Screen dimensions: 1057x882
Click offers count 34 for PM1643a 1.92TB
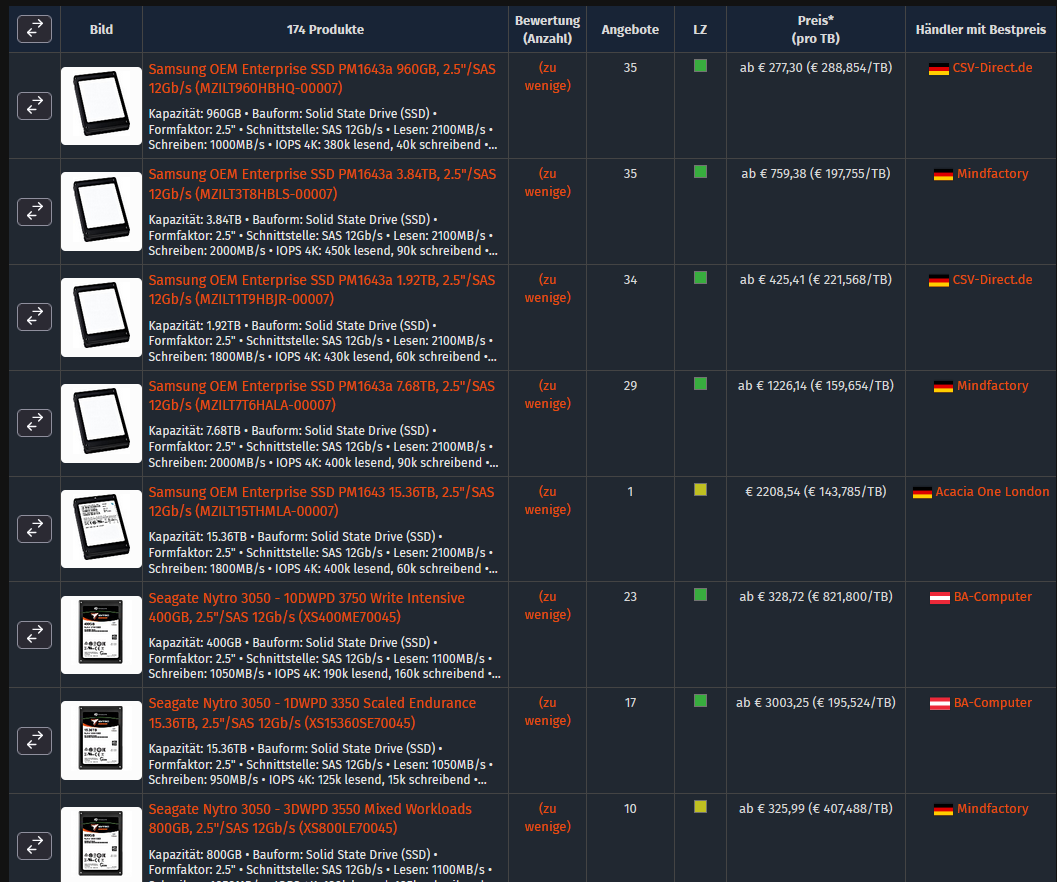(x=630, y=279)
